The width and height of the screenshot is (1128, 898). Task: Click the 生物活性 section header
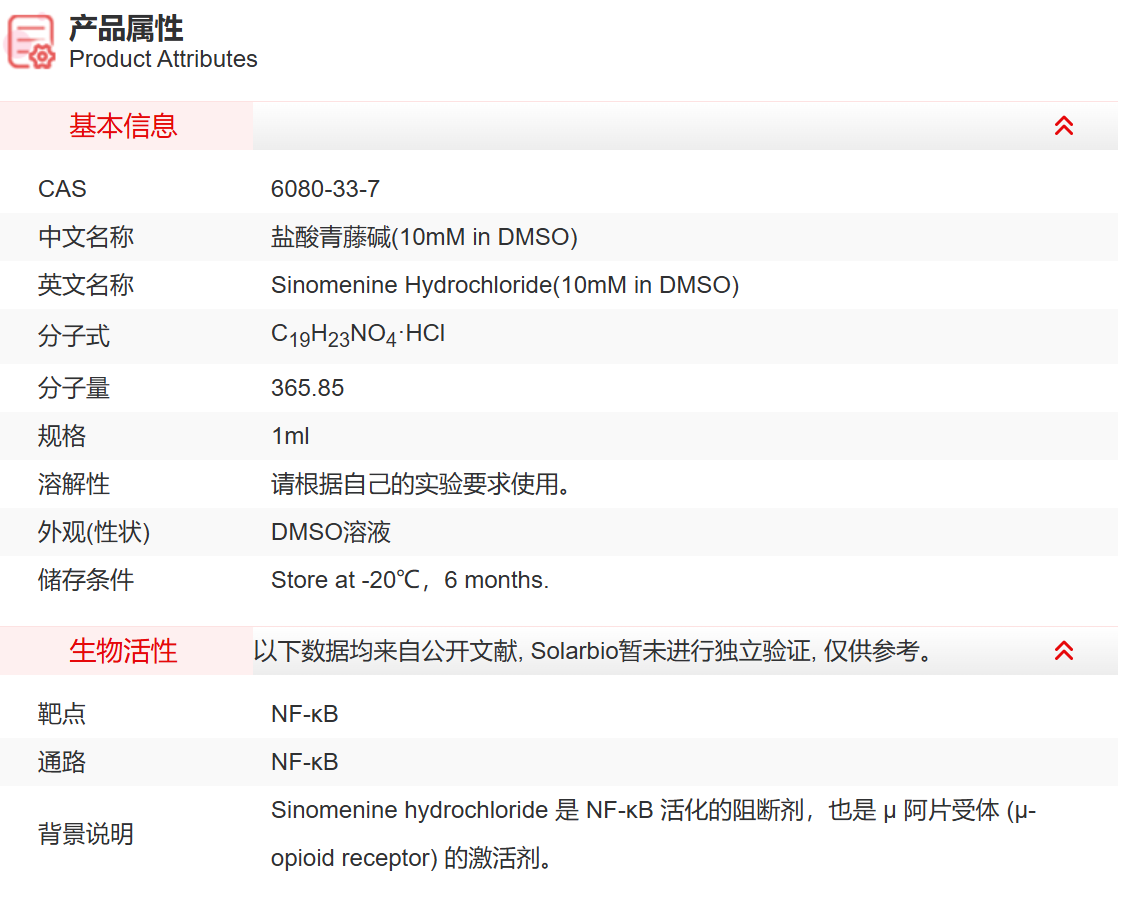(122, 650)
